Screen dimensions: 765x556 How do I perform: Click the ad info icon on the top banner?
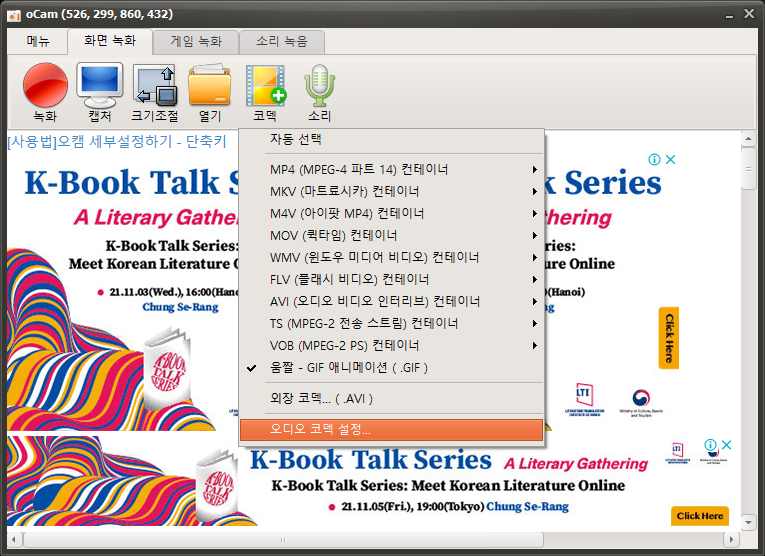pos(654,159)
